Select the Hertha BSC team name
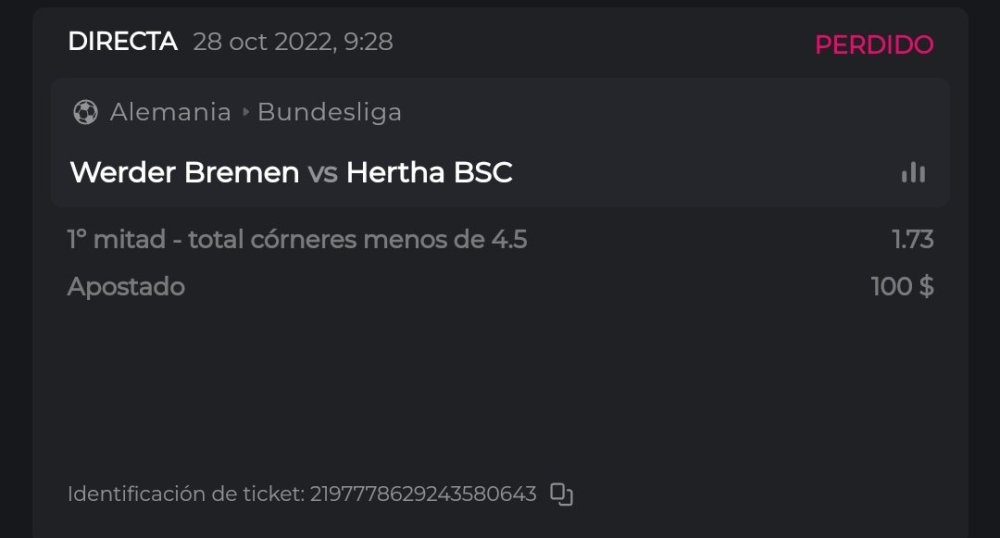Viewport: 1000px width, 538px height. point(429,173)
